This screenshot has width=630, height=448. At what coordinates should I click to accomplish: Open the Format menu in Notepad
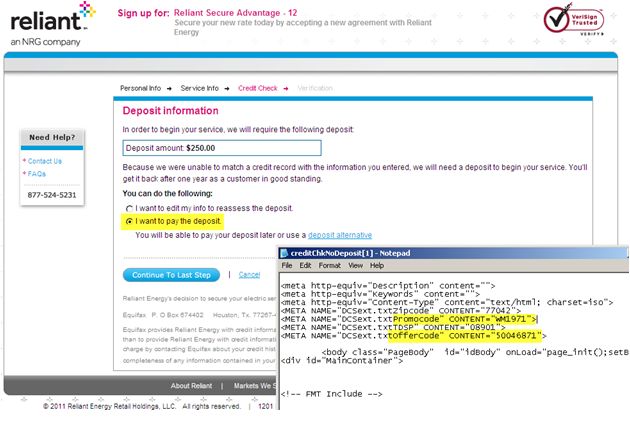329,266
